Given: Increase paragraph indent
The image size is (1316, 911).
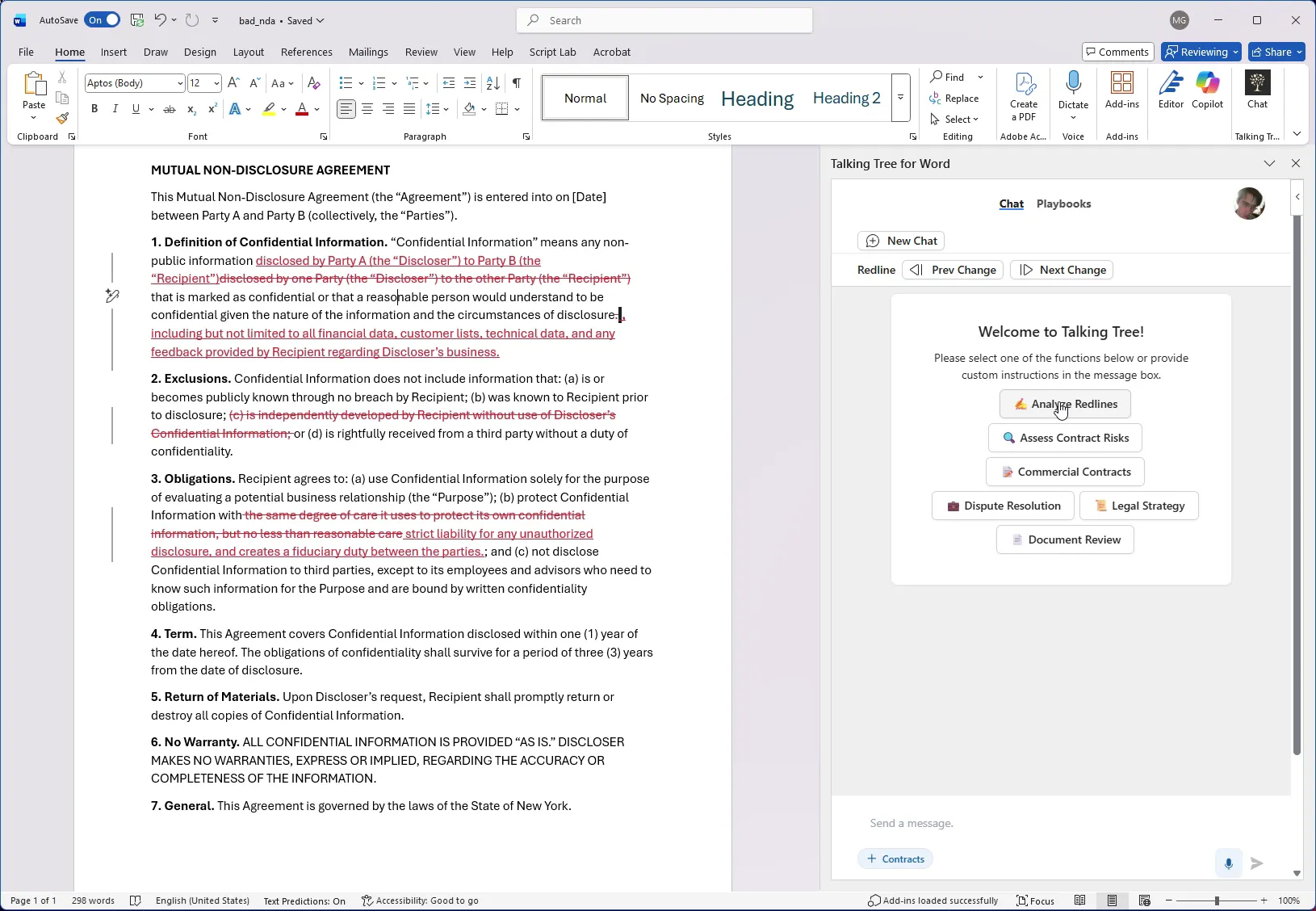Looking at the screenshot, I should [x=470, y=83].
